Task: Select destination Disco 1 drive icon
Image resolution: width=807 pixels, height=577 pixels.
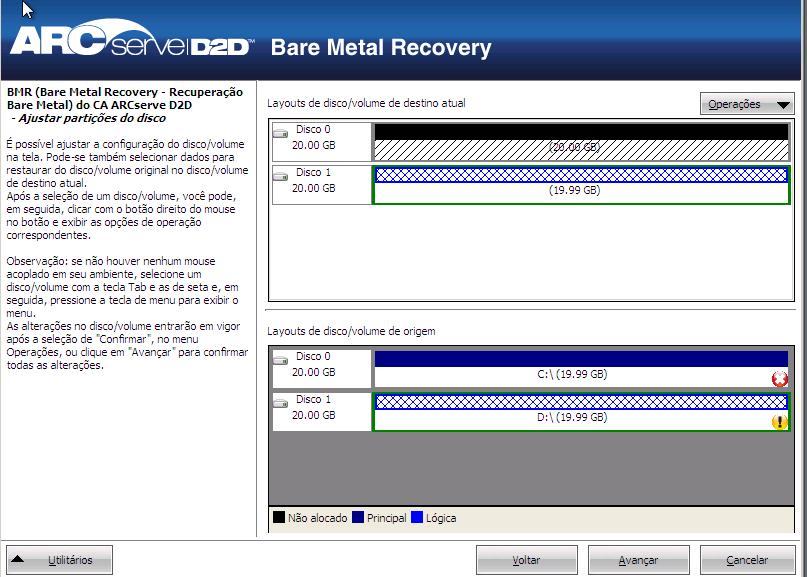Action: pyautogui.click(x=280, y=177)
